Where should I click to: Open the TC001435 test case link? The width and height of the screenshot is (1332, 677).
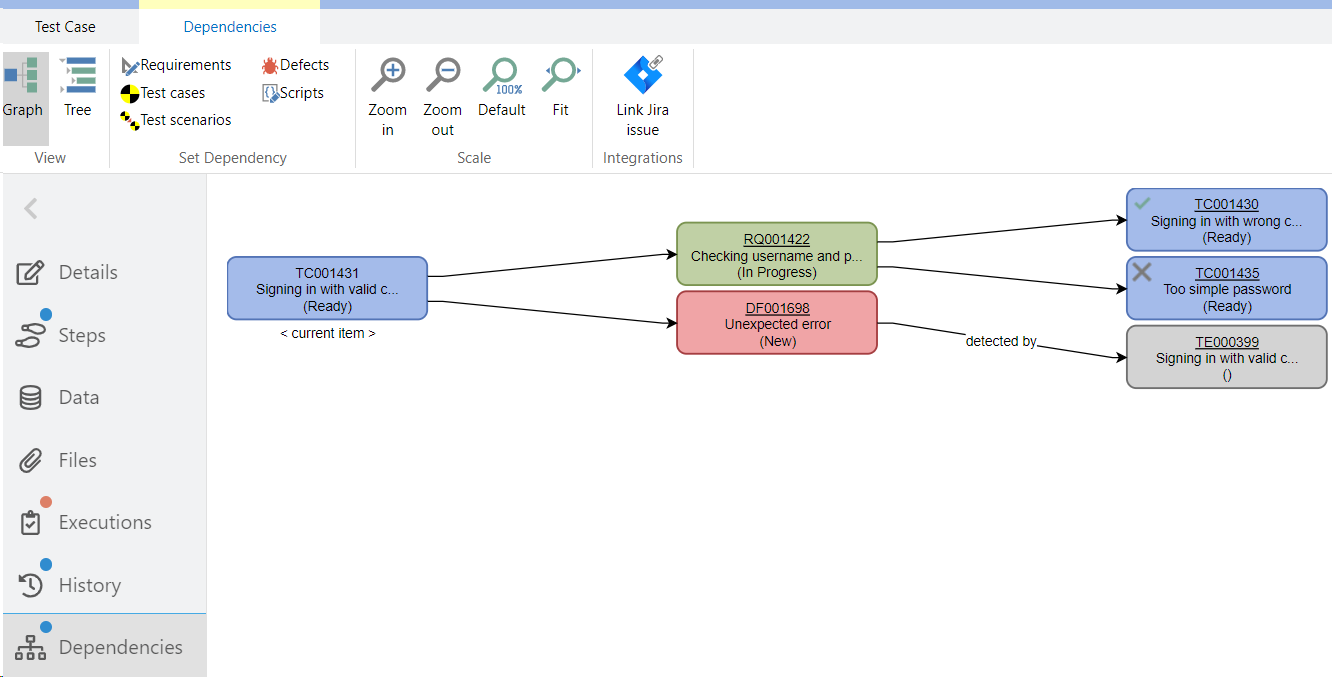[x=1226, y=273]
